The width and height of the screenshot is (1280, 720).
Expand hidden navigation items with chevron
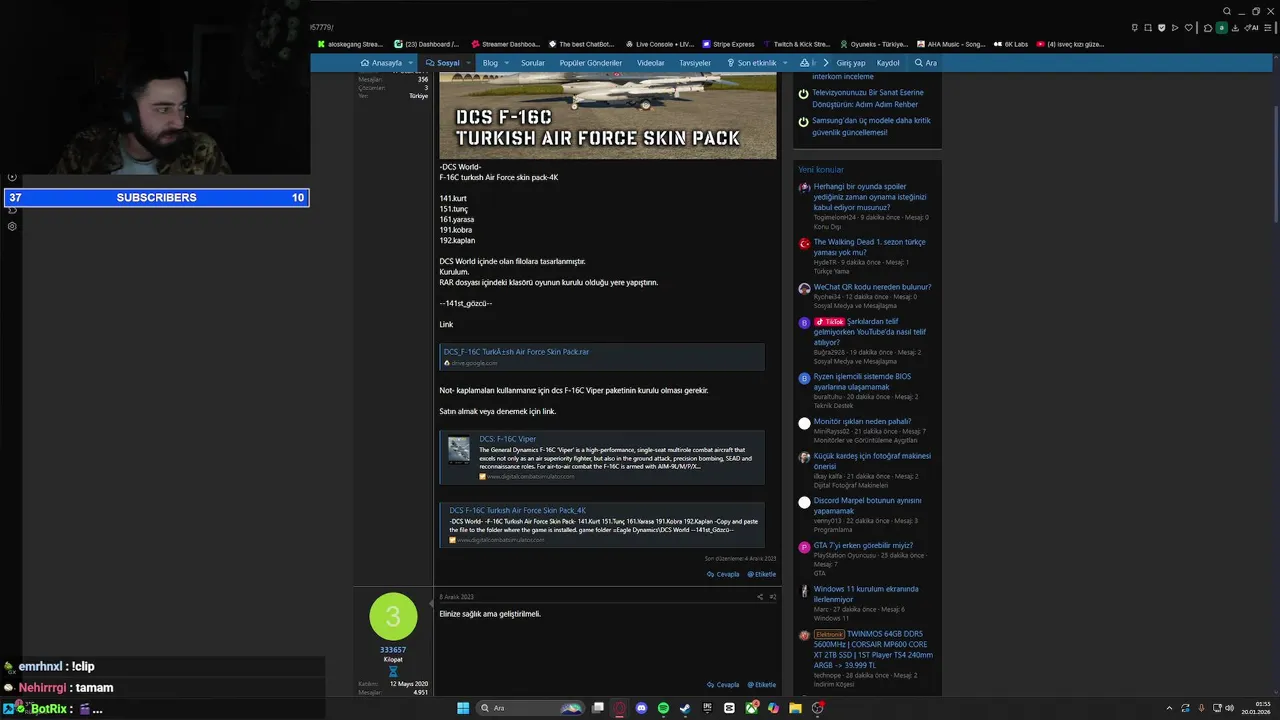[x=826, y=62]
